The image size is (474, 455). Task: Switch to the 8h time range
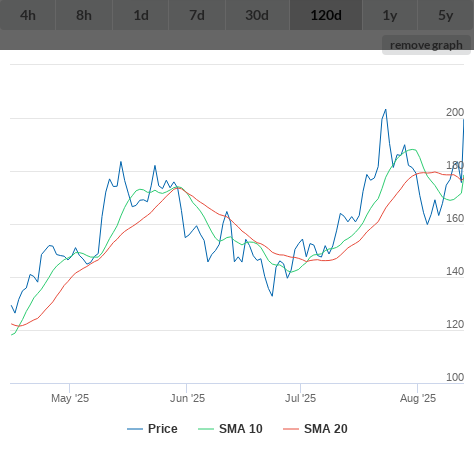[x=84, y=15]
